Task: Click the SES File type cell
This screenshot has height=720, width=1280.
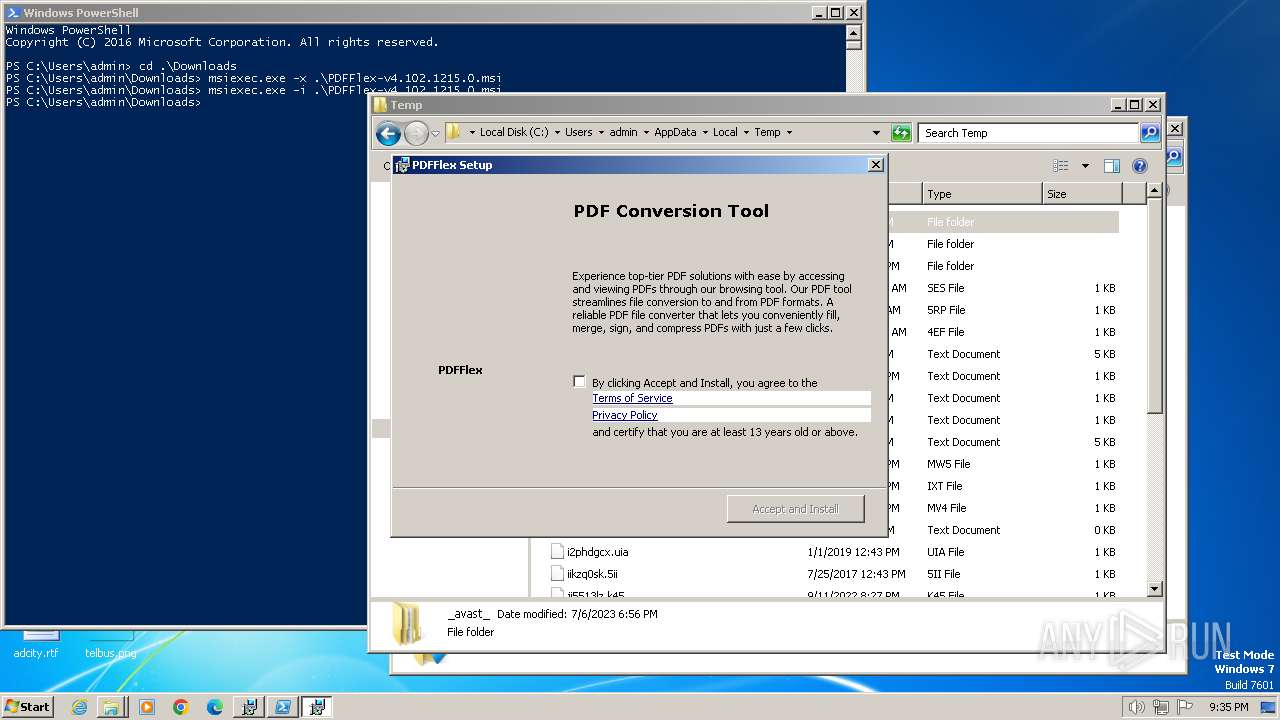Action: point(945,288)
